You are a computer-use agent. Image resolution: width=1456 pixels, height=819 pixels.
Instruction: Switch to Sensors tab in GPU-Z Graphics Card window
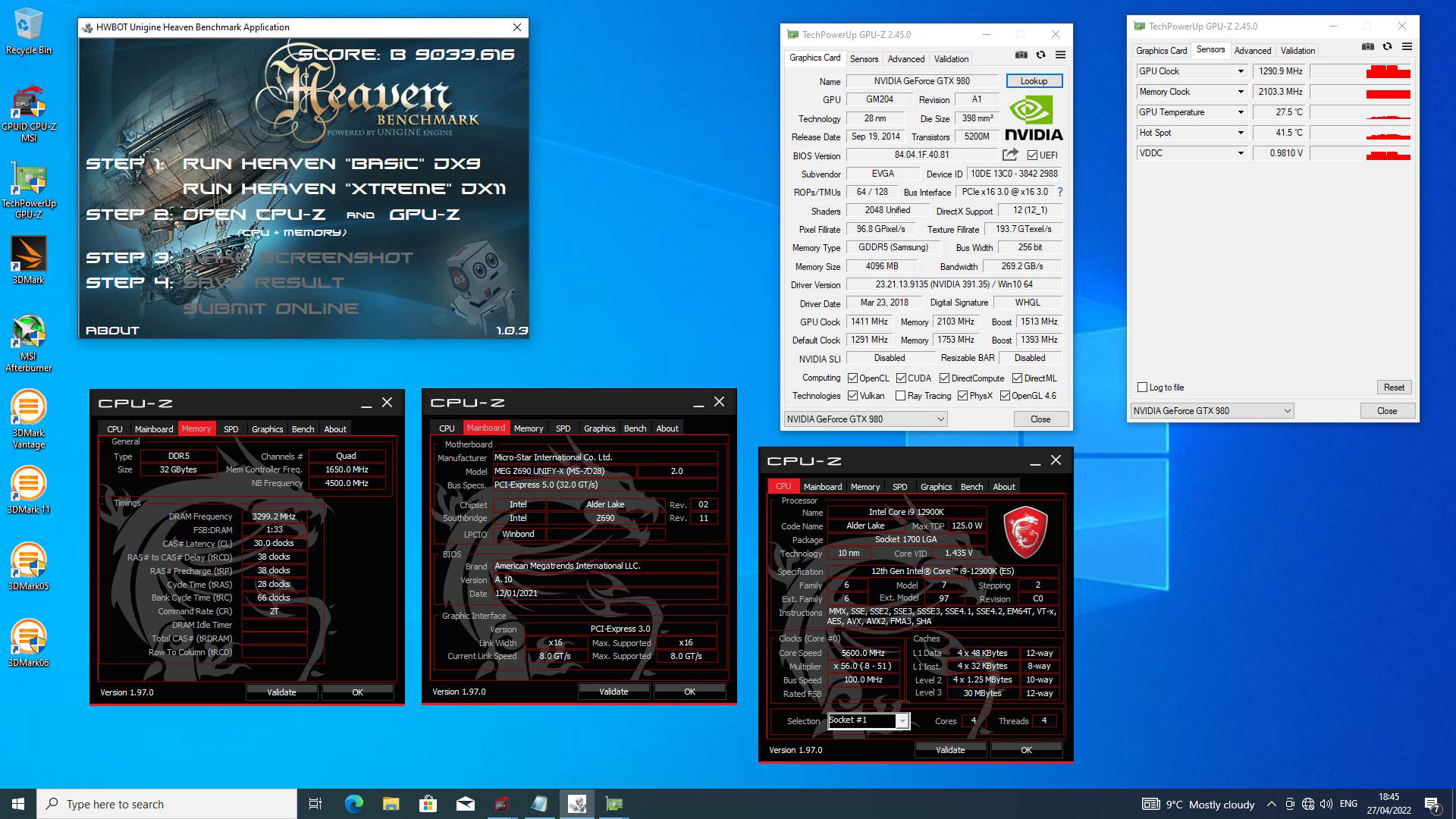coord(864,59)
